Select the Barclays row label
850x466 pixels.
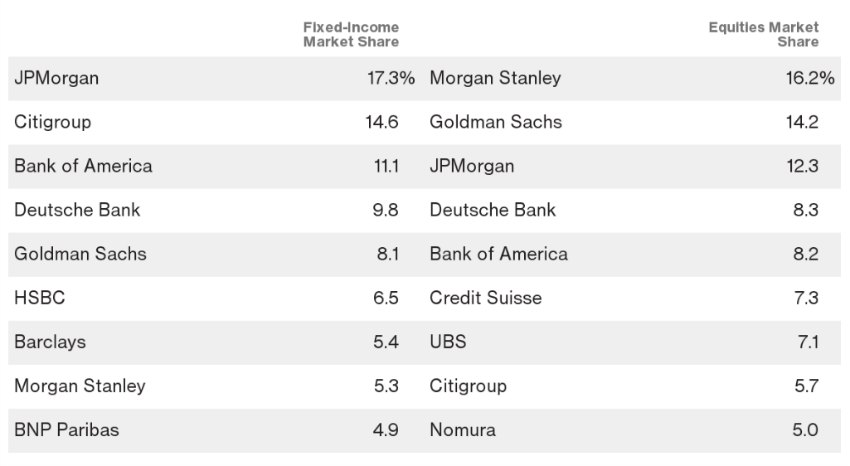[x=50, y=342]
